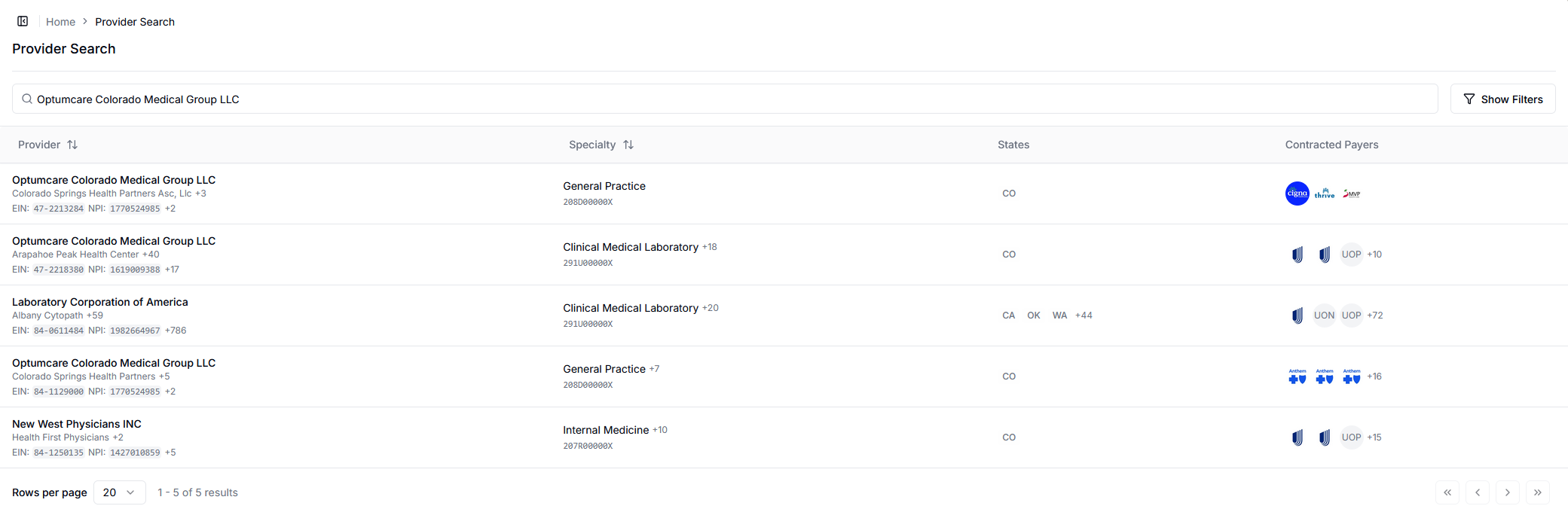This screenshot has height=506, width=1568.
Task: Expand +15 payers for New West Physicians
Action: tap(1374, 437)
